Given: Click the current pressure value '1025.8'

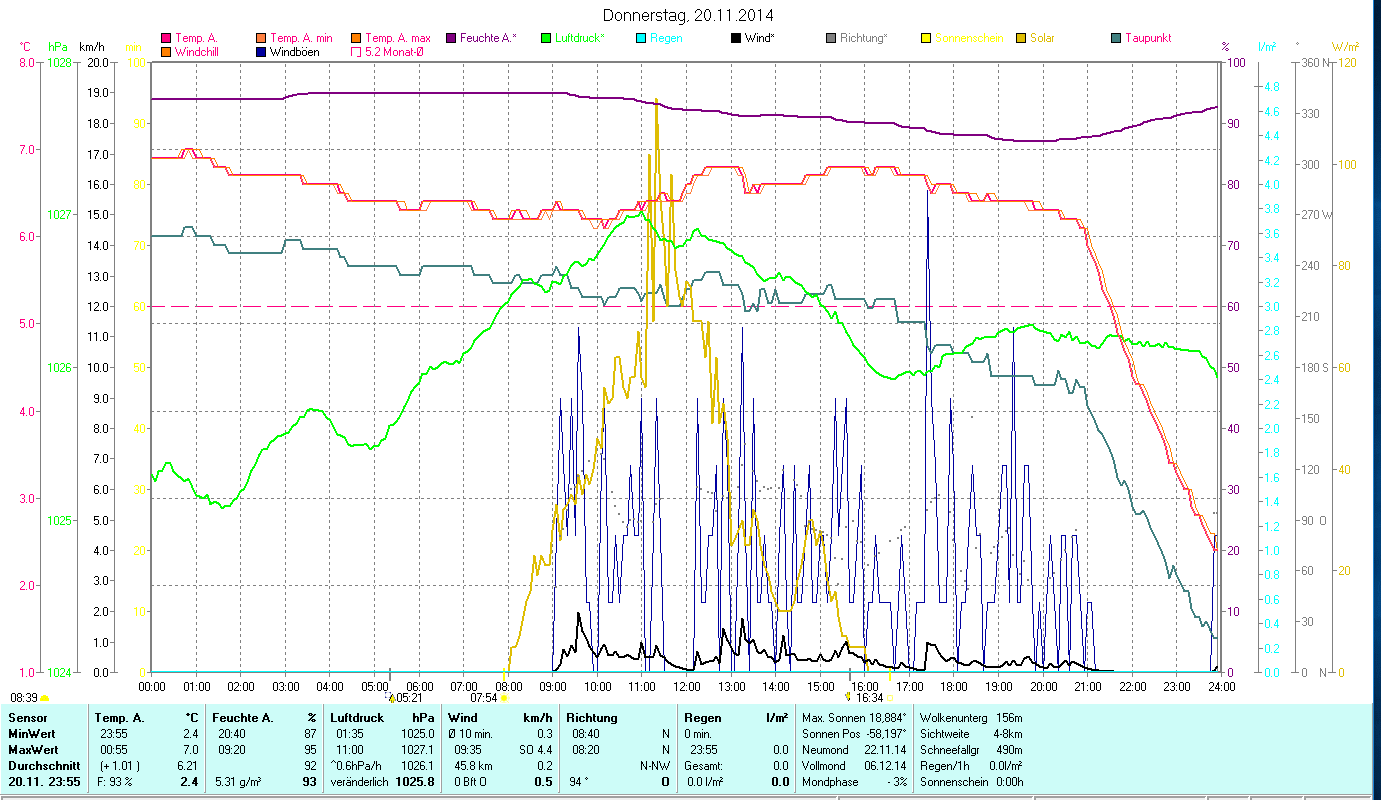Looking at the screenshot, I should coord(417,782).
